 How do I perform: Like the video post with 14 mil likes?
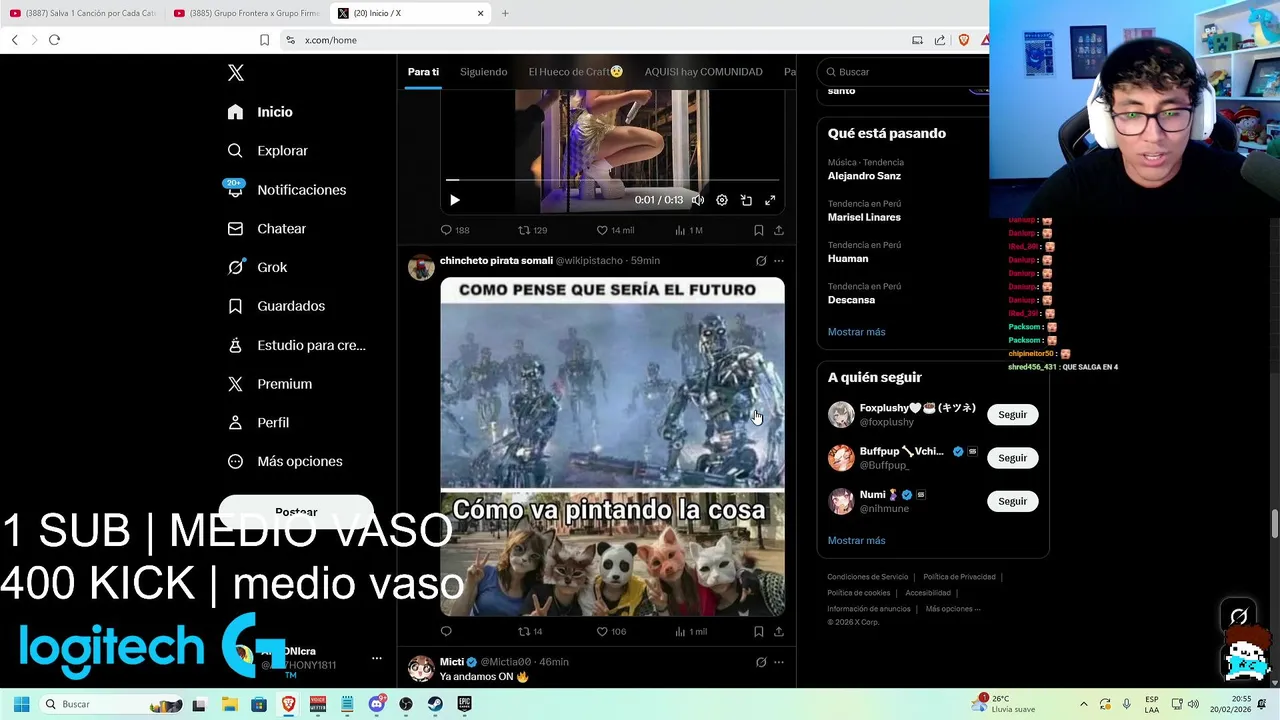[x=615, y=230]
